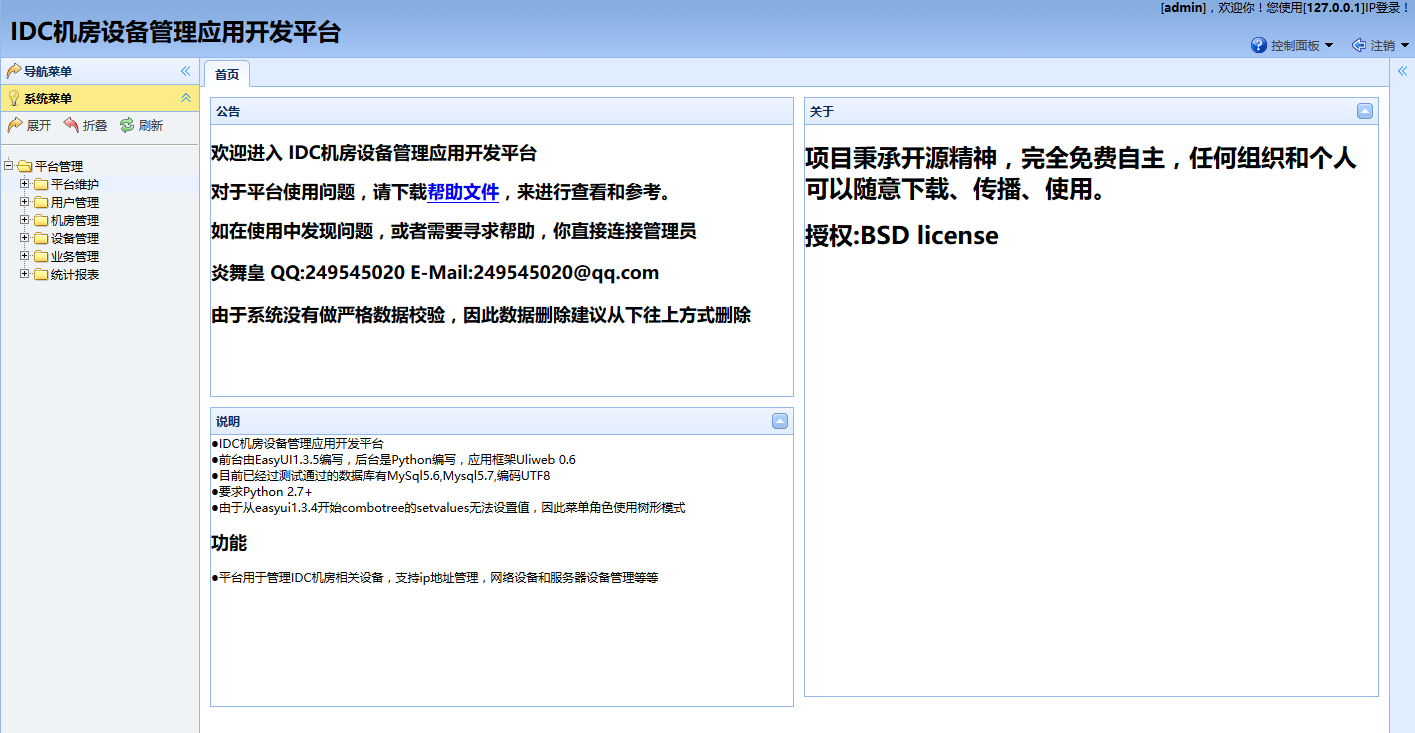The width and height of the screenshot is (1415, 733).
Task: Collapse the left navigation panel with double-arrow
Action: coord(185,72)
